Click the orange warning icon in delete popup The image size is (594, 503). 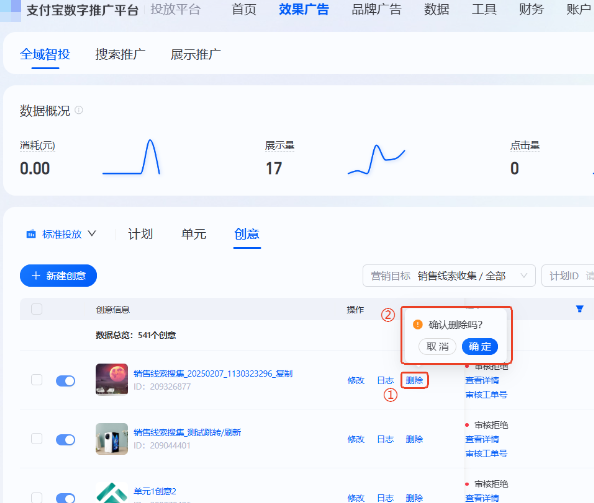point(417,324)
